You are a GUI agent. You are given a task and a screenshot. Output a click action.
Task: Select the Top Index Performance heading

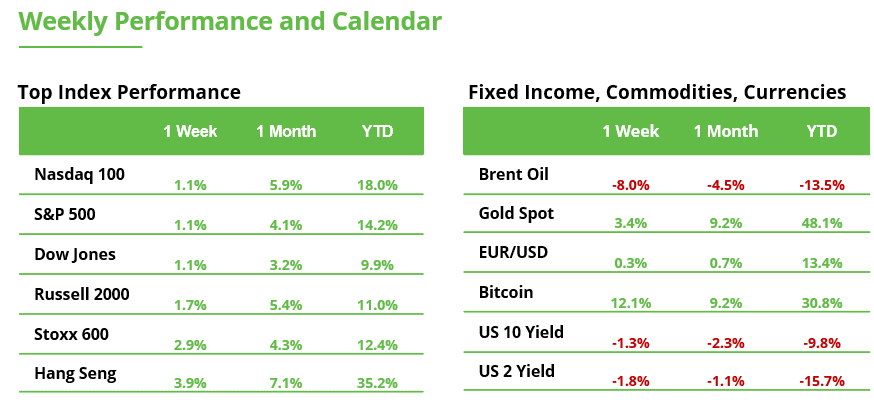[x=129, y=92]
